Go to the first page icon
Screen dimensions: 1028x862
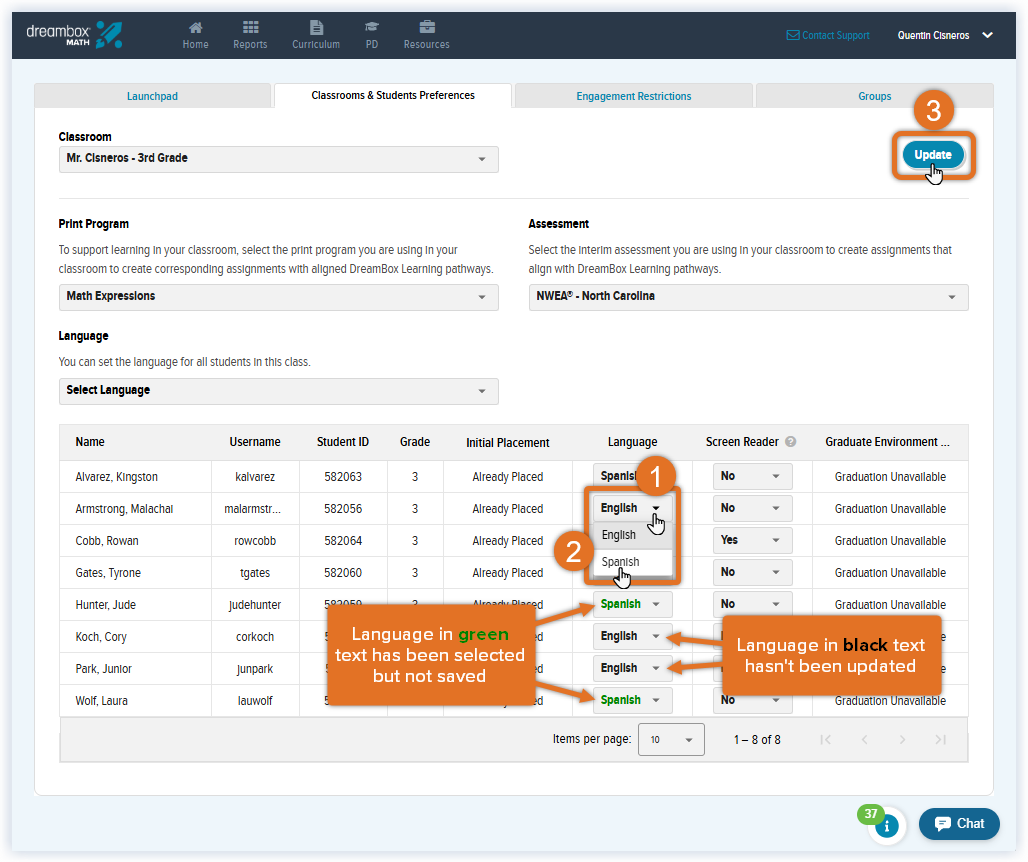pos(825,739)
